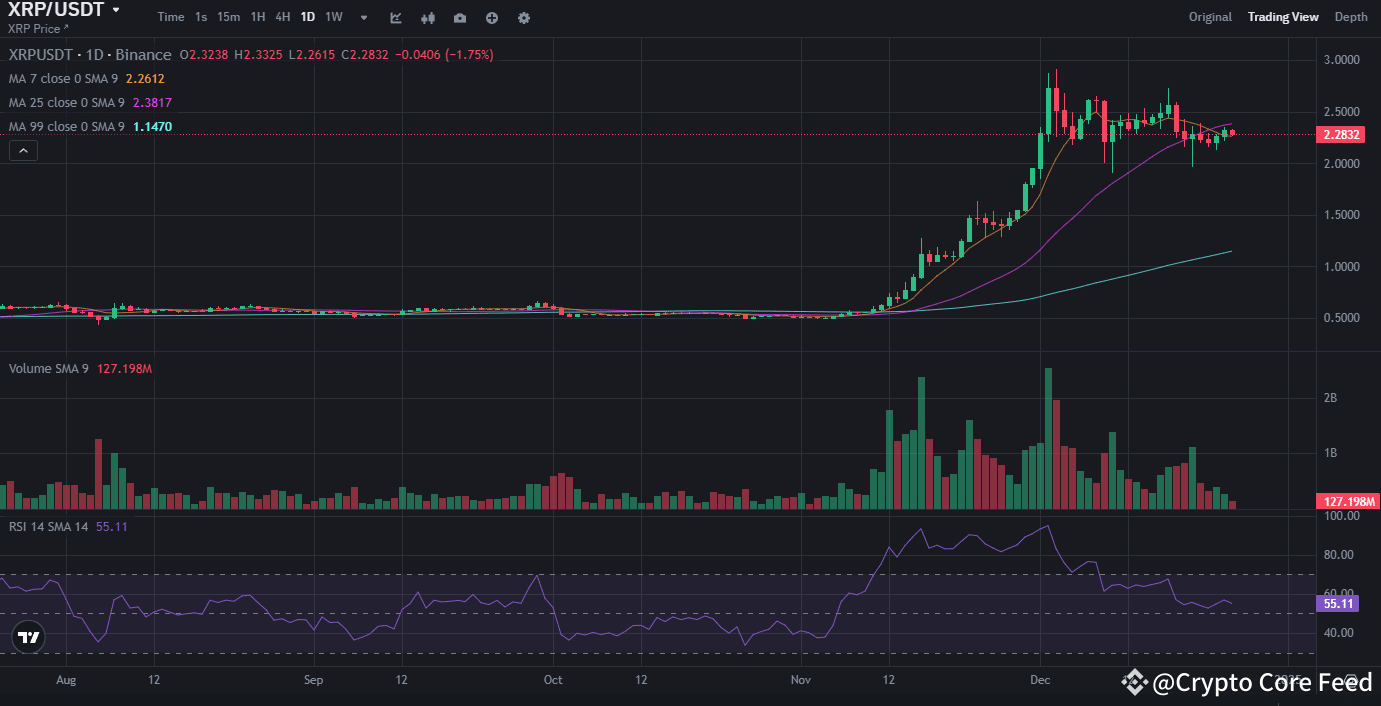Open the candlestick chart type icon
This screenshot has width=1381, height=706.
(x=428, y=17)
